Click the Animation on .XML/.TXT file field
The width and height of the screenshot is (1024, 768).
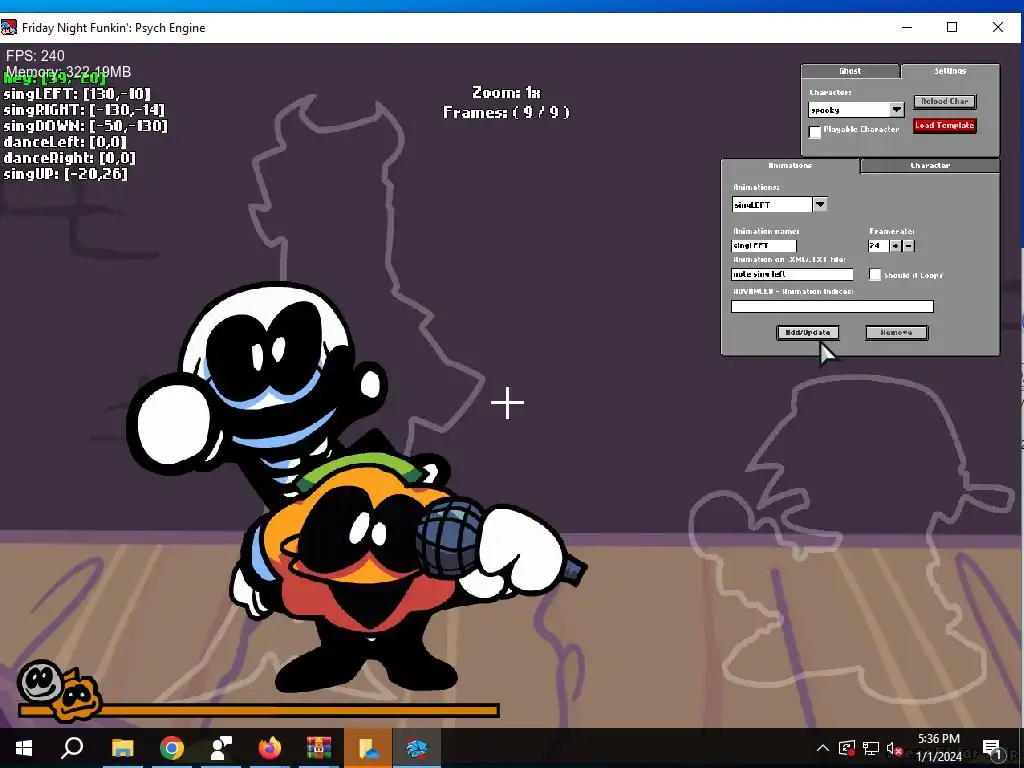792,274
